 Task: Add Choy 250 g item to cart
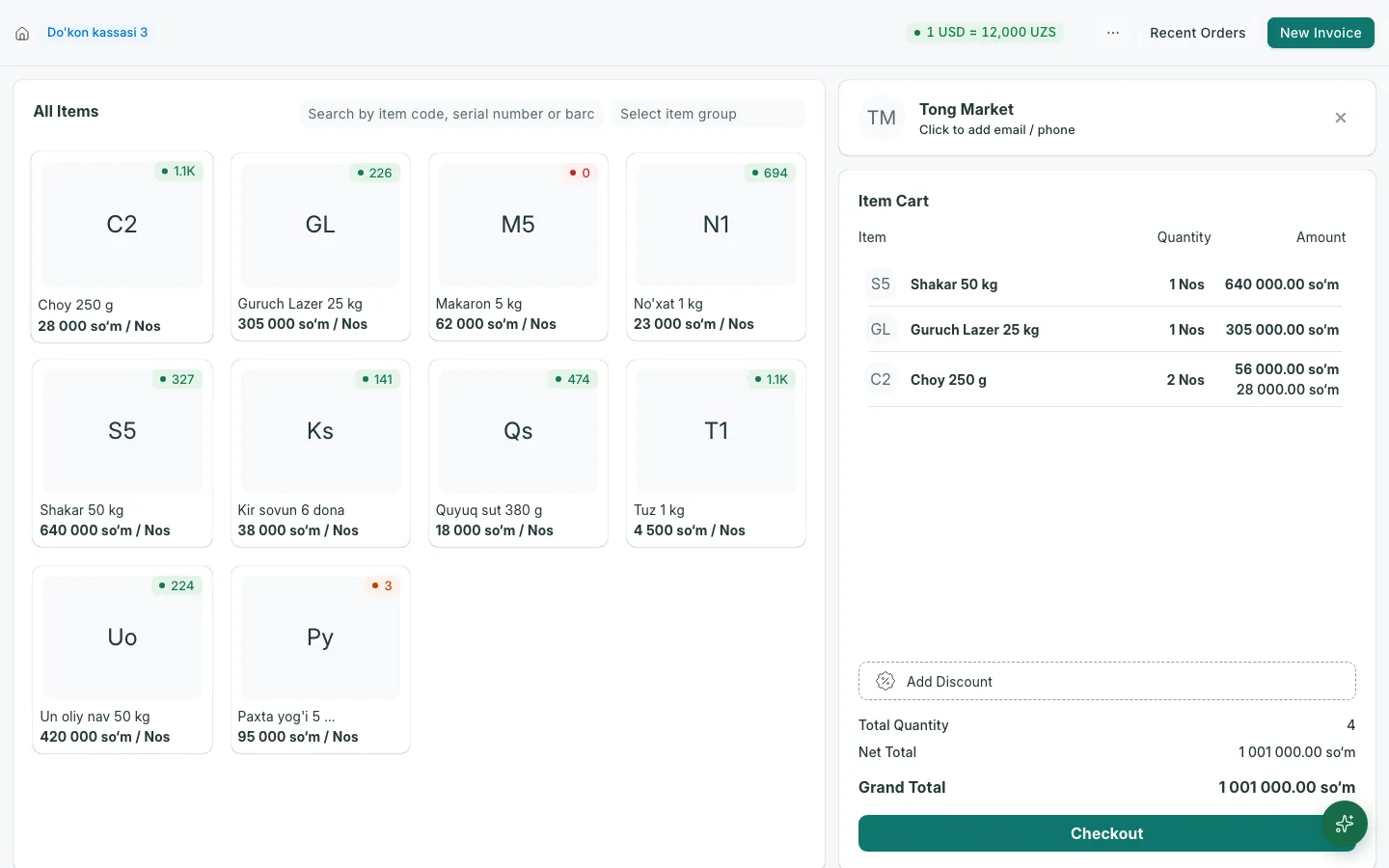point(122,247)
